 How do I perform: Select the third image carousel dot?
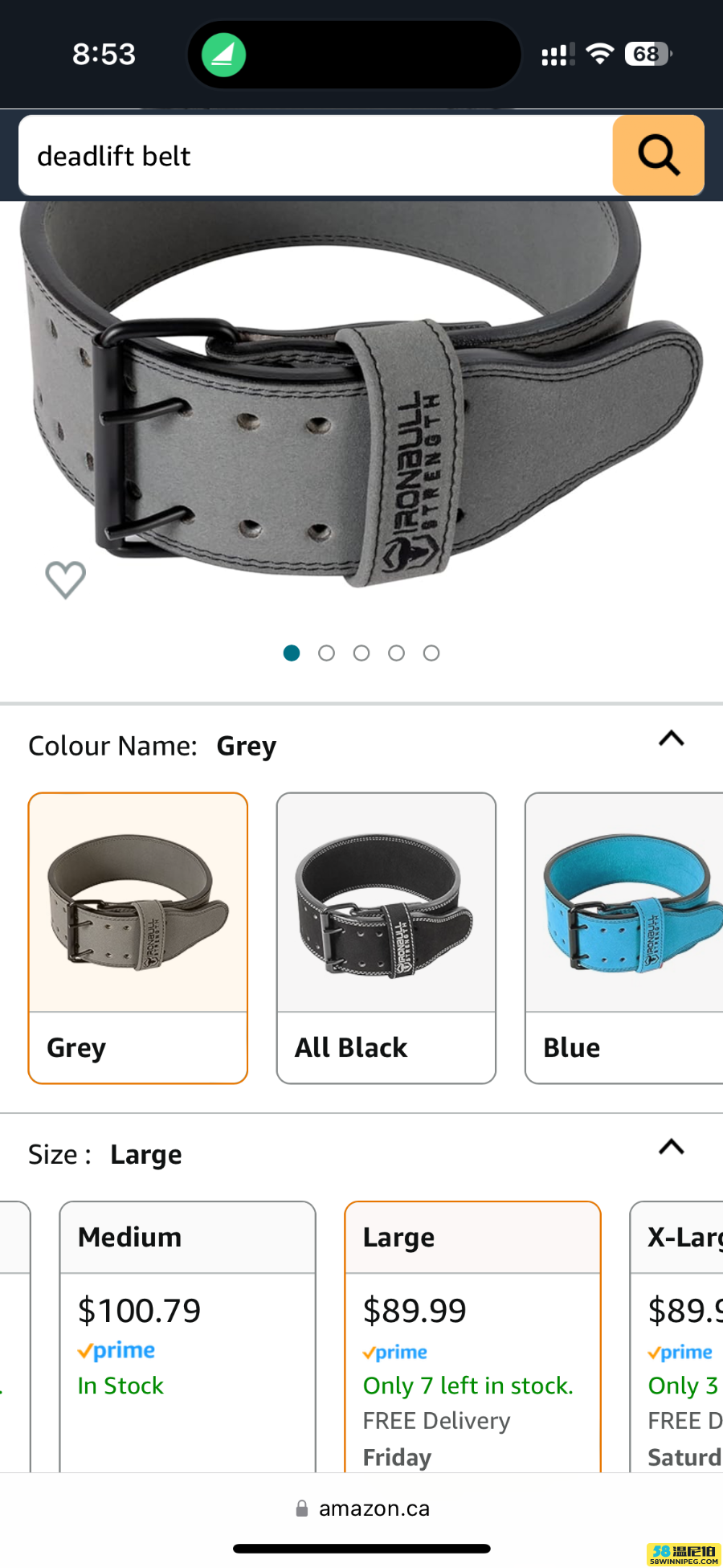(x=361, y=653)
